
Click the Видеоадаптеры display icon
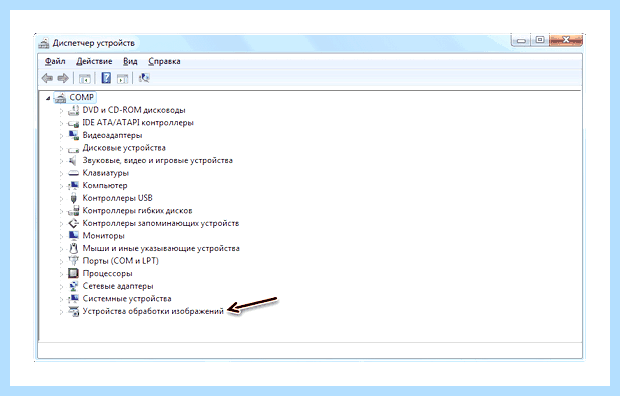tap(73, 135)
